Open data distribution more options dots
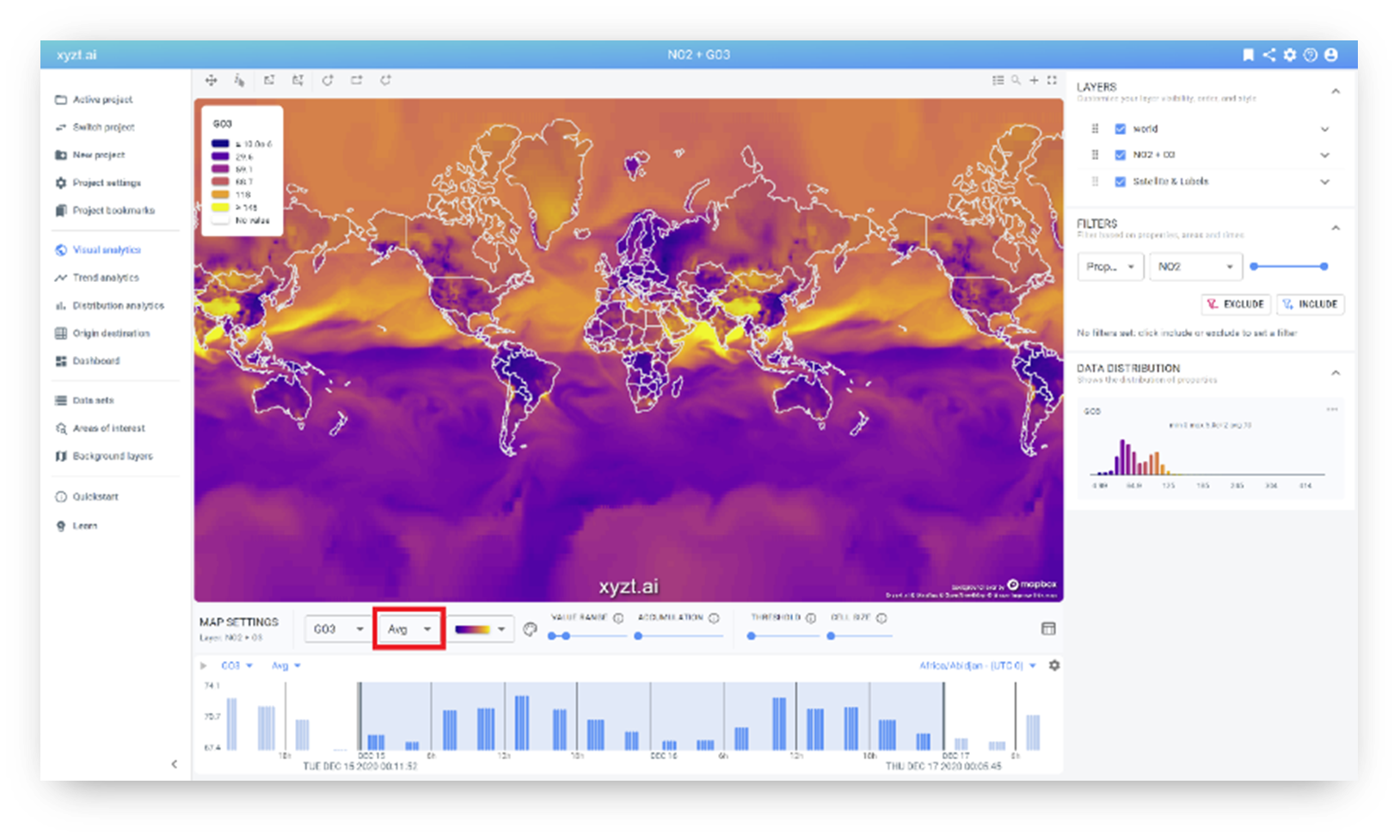The width and height of the screenshot is (1400, 840). [1332, 409]
